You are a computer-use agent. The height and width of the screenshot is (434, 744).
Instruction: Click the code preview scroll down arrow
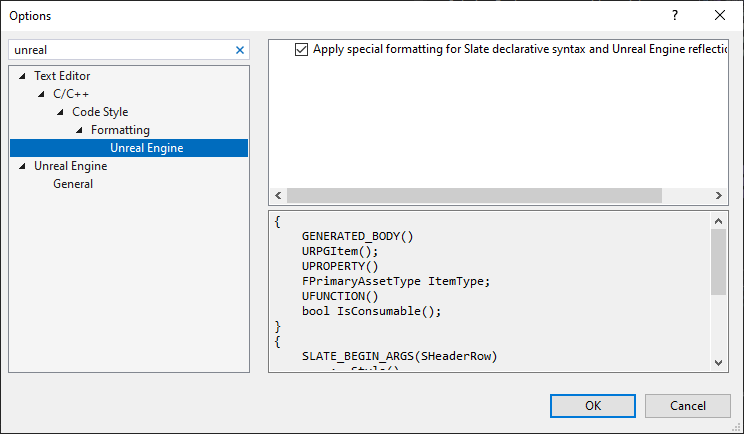point(718,362)
